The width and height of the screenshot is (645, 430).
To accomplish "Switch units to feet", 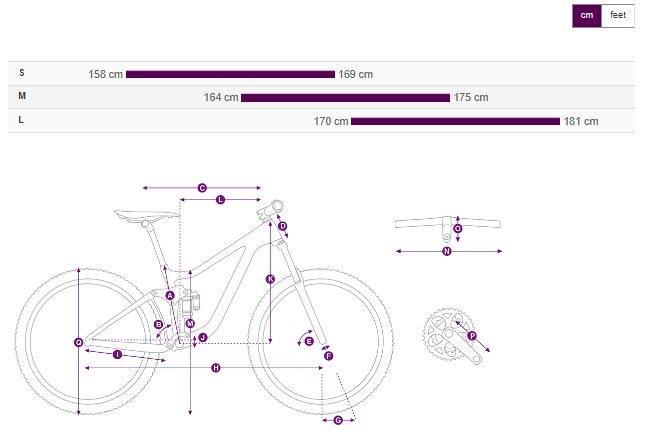I will (x=618, y=15).
